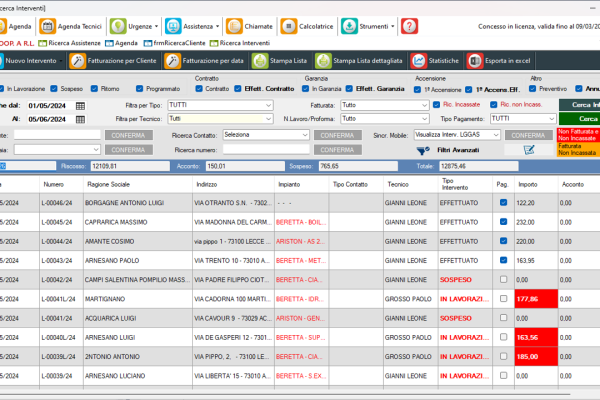This screenshot has width=600, height=400.
Task: Click SOSPESO status for CAMPI SALENTINA row
Action: point(456,280)
